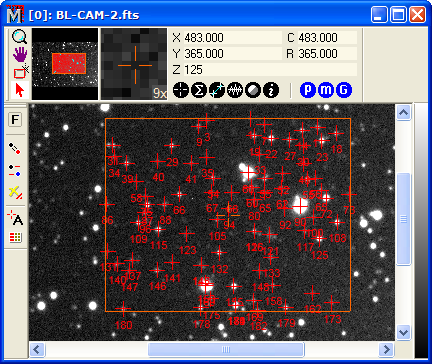Screen dimensions: 432x364
Task: Select the red arrow pointer tool
Action: (x=20, y=90)
